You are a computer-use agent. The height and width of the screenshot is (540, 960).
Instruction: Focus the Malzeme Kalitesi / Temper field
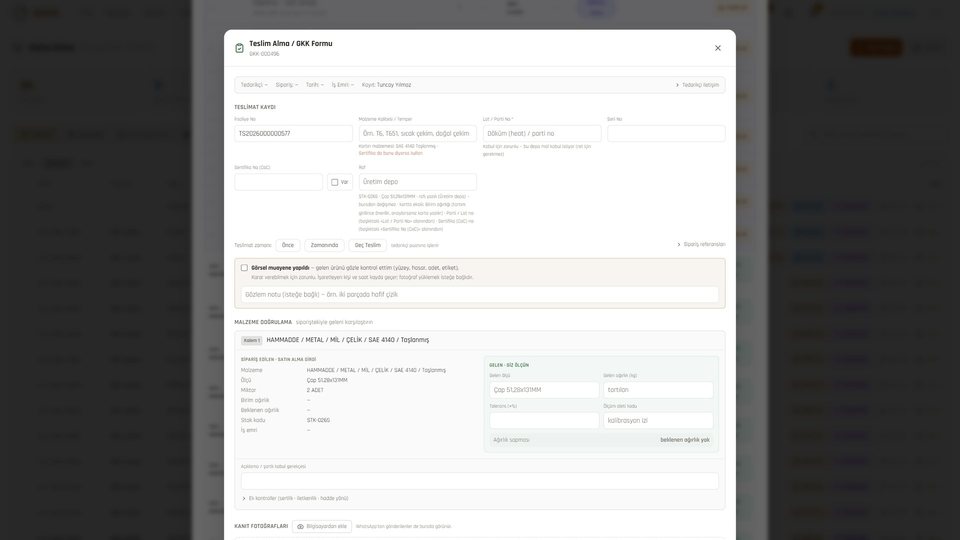418,133
